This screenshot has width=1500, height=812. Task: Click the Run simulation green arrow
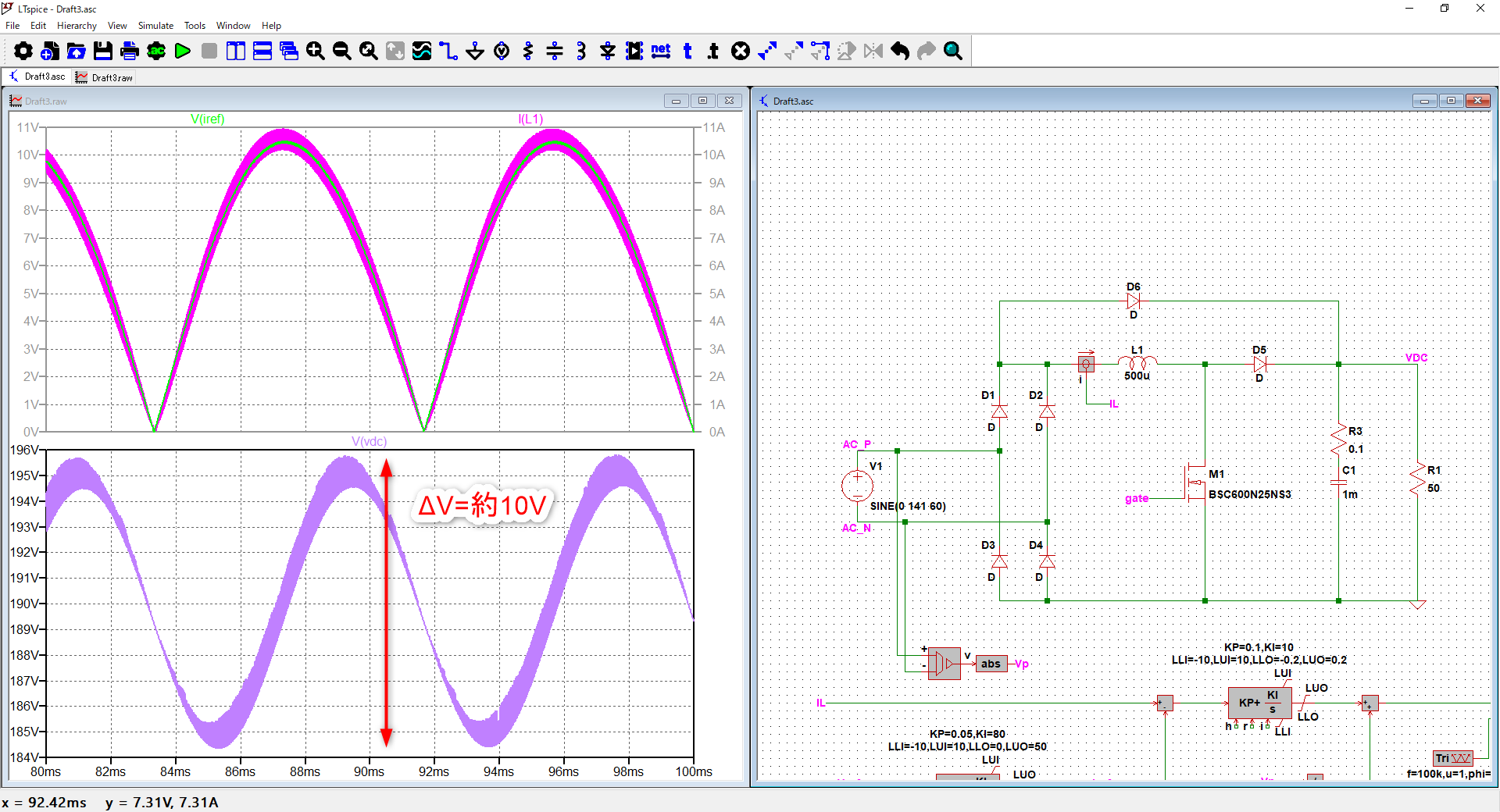(183, 52)
